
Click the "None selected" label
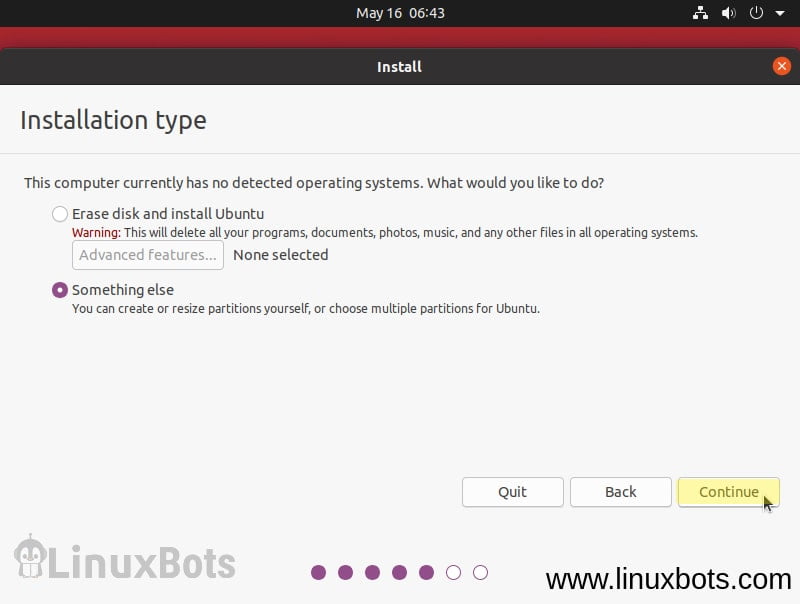(280, 255)
